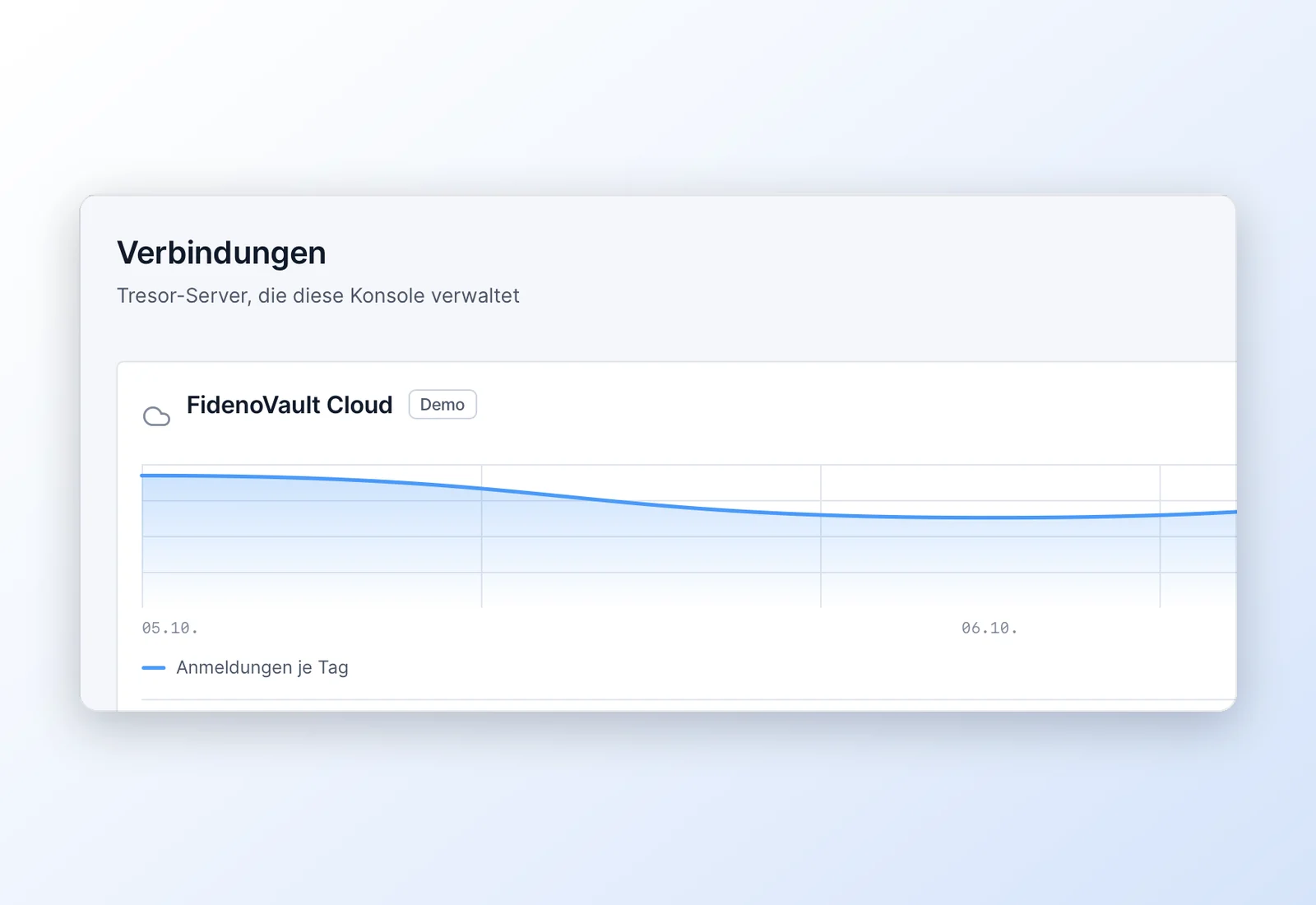Select the FidenoVault Cloud connection title

(x=290, y=405)
